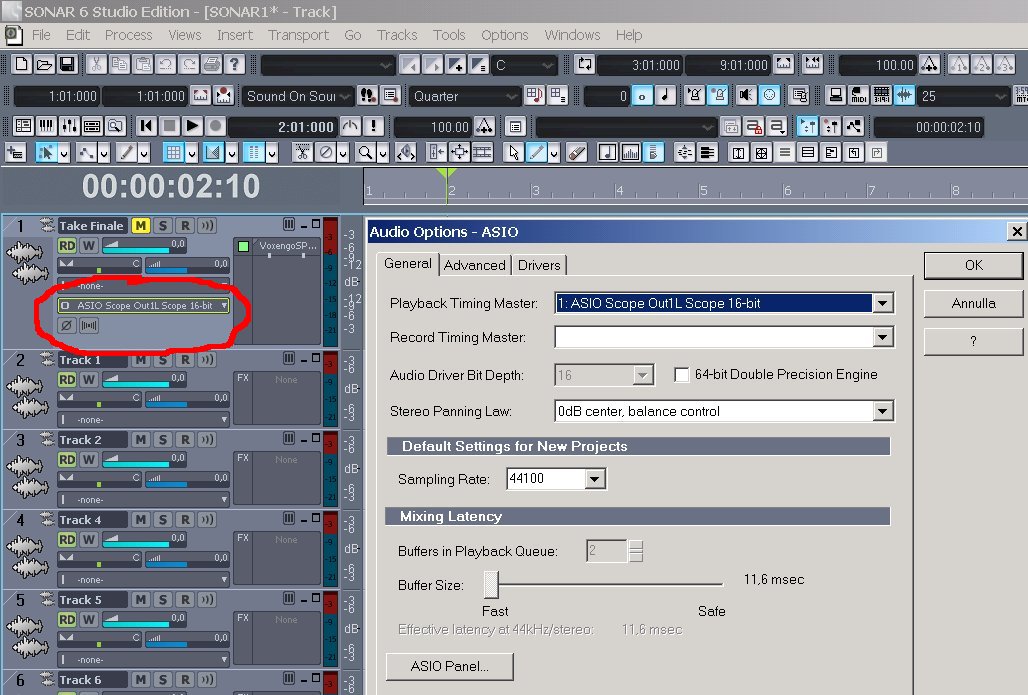Toggle mono/stereo interleave on Take Finale track
The width and height of the screenshot is (1028, 695).
tap(89, 325)
